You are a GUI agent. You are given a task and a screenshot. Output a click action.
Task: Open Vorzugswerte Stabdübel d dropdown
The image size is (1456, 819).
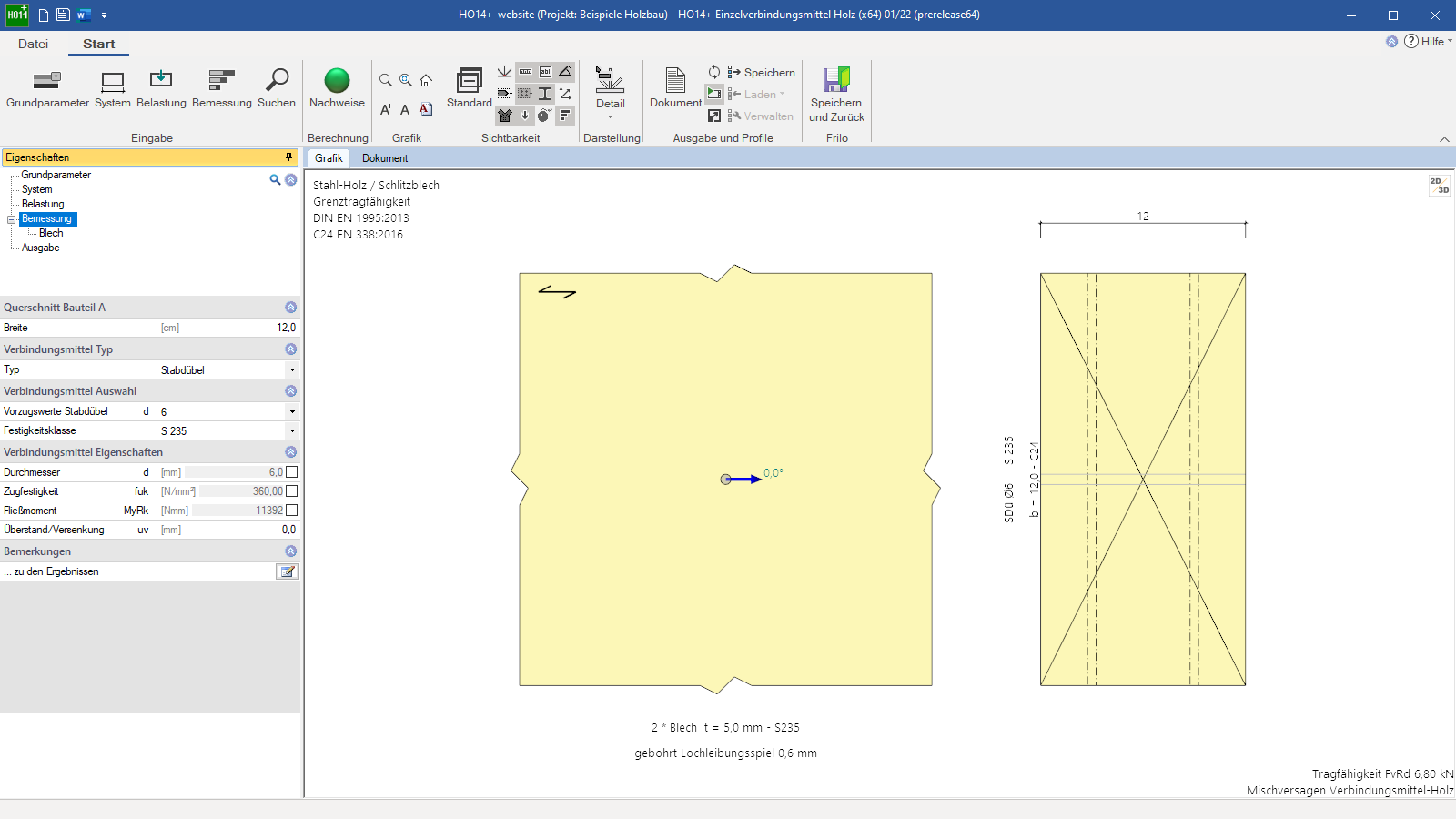292,412
